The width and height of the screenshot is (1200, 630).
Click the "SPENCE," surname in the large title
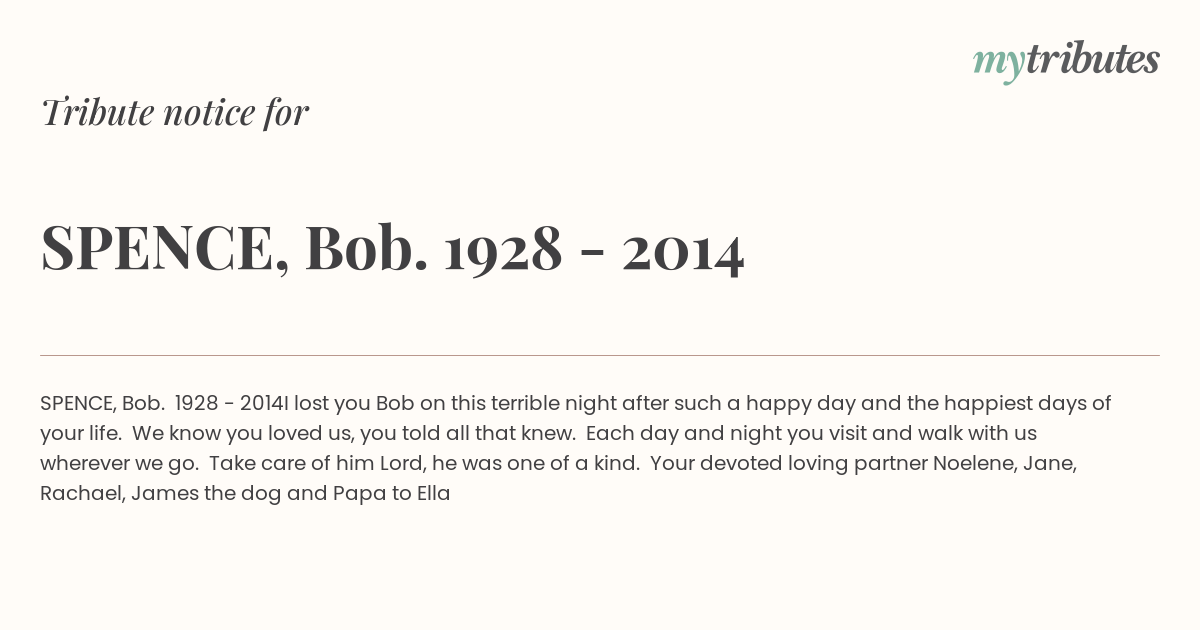click(165, 250)
